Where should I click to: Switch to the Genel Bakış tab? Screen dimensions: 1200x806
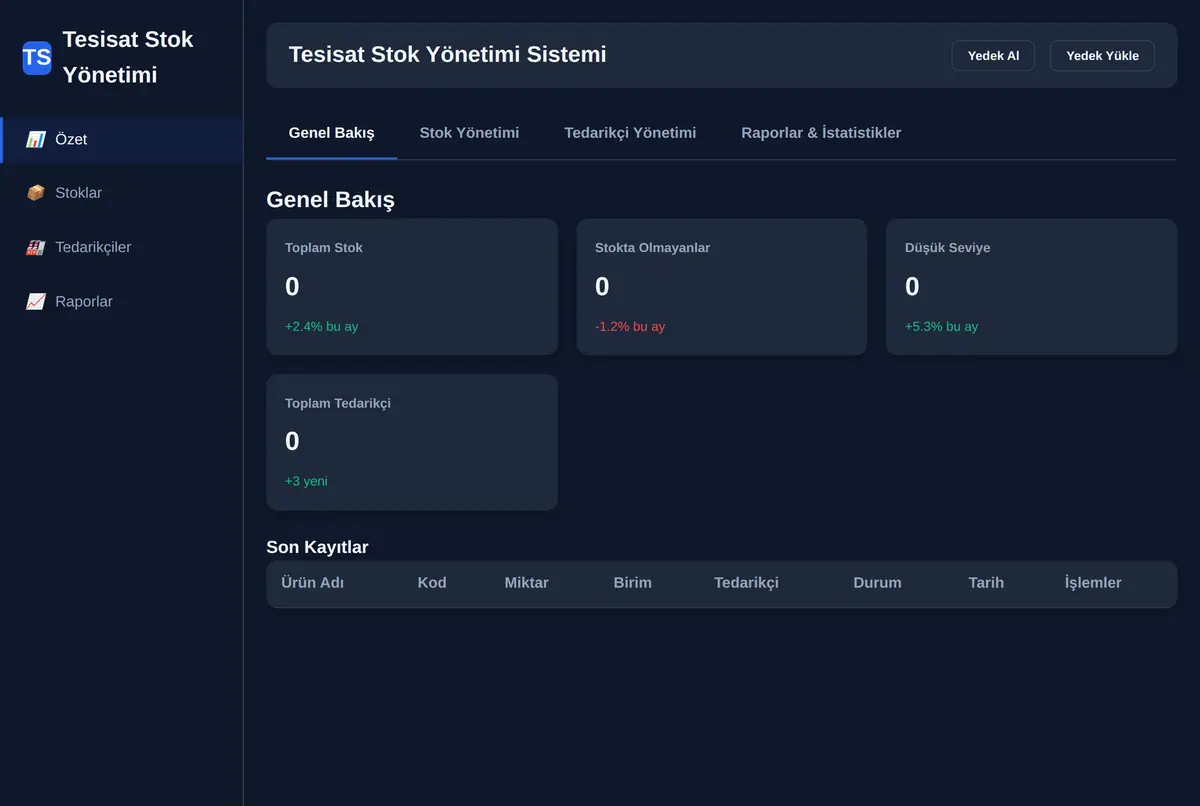(332, 133)
